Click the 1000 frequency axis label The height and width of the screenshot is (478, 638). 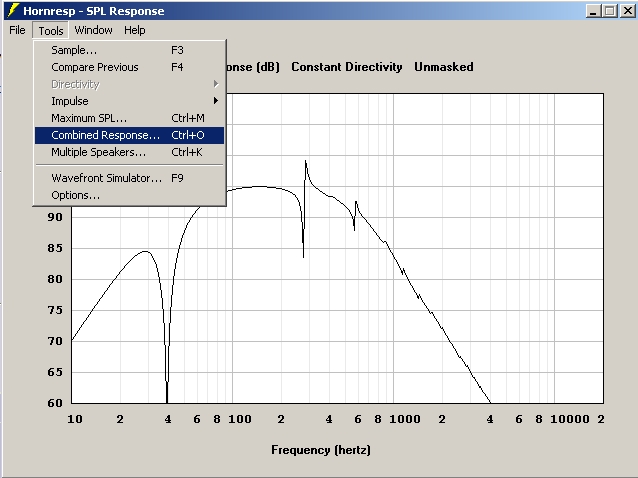click(x=404, y=419)
